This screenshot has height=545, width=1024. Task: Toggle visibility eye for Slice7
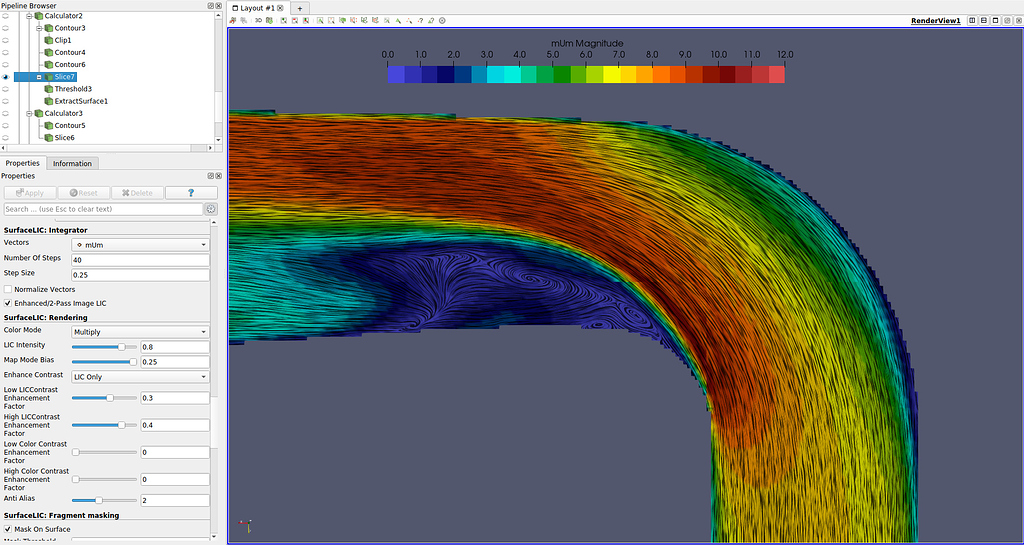(x=6, y=77)
